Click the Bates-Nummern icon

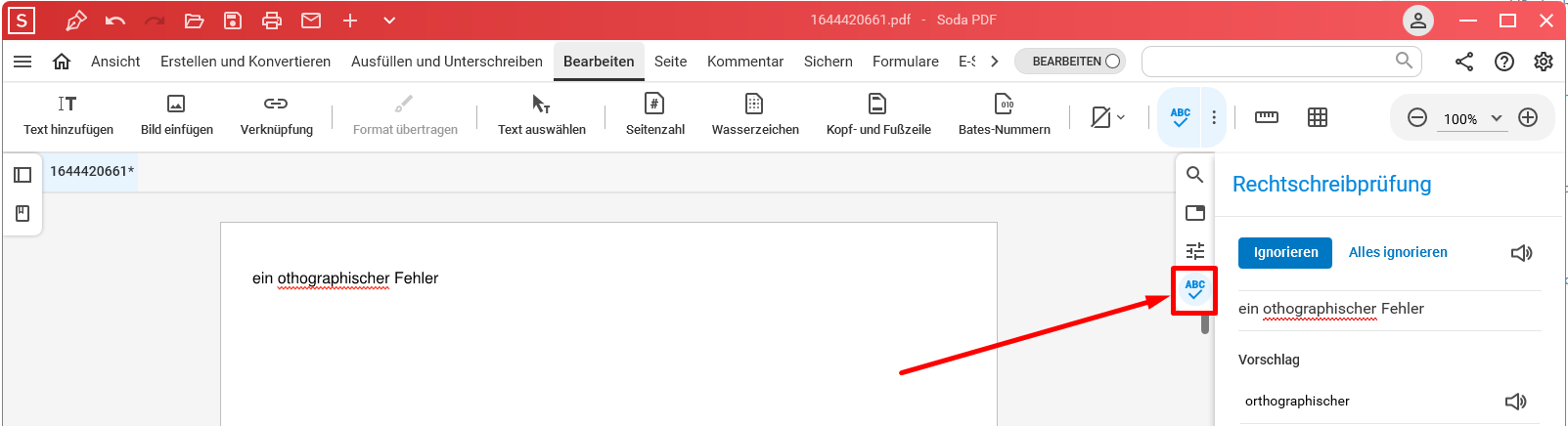pos(1004,104)
